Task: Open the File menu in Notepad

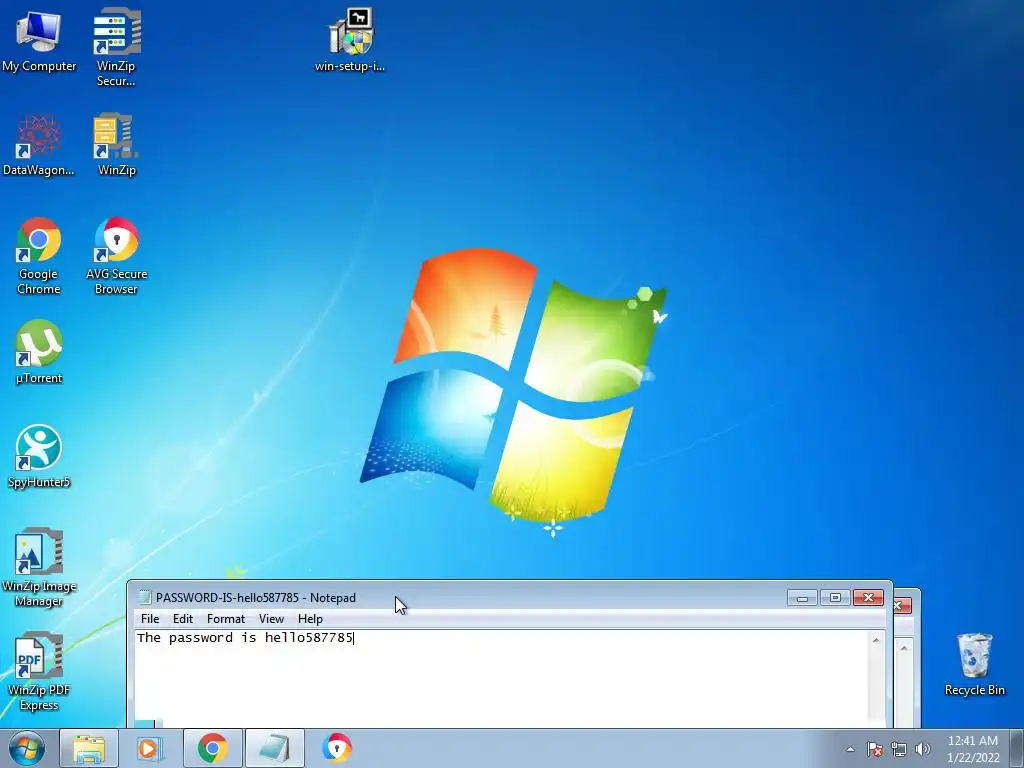Action: 150,618
